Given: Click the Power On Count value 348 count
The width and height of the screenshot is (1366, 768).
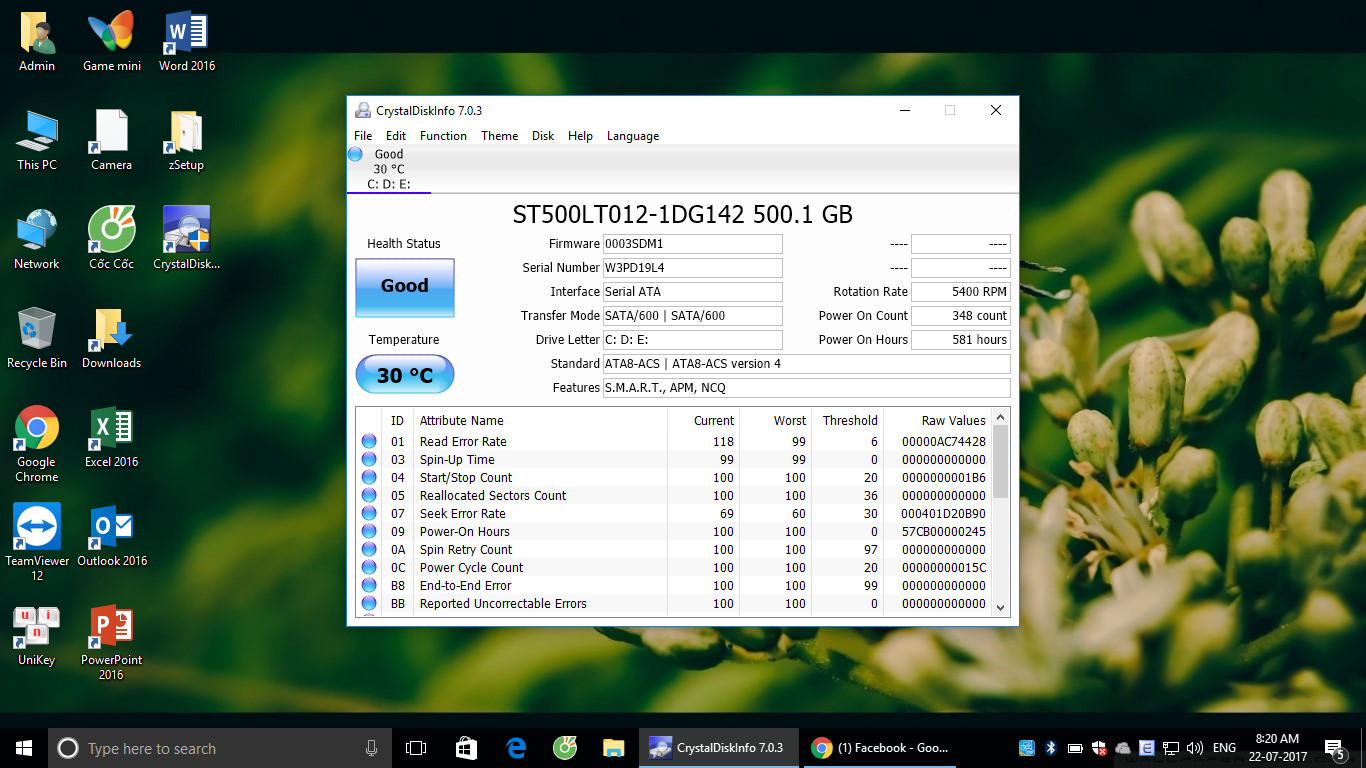Looking at the screenshot, I should [961, 316].
